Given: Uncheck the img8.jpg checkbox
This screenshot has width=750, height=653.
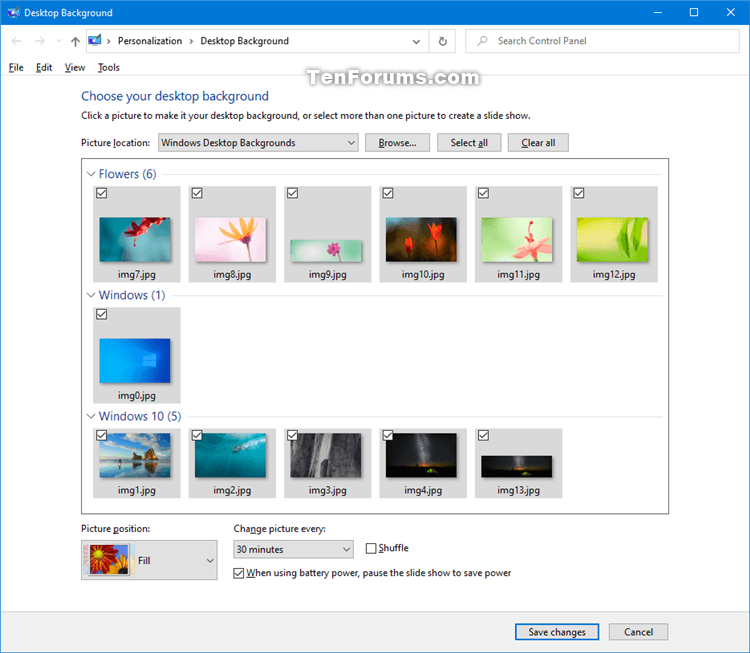Looking at the screenshot, I should coord(197,193).
